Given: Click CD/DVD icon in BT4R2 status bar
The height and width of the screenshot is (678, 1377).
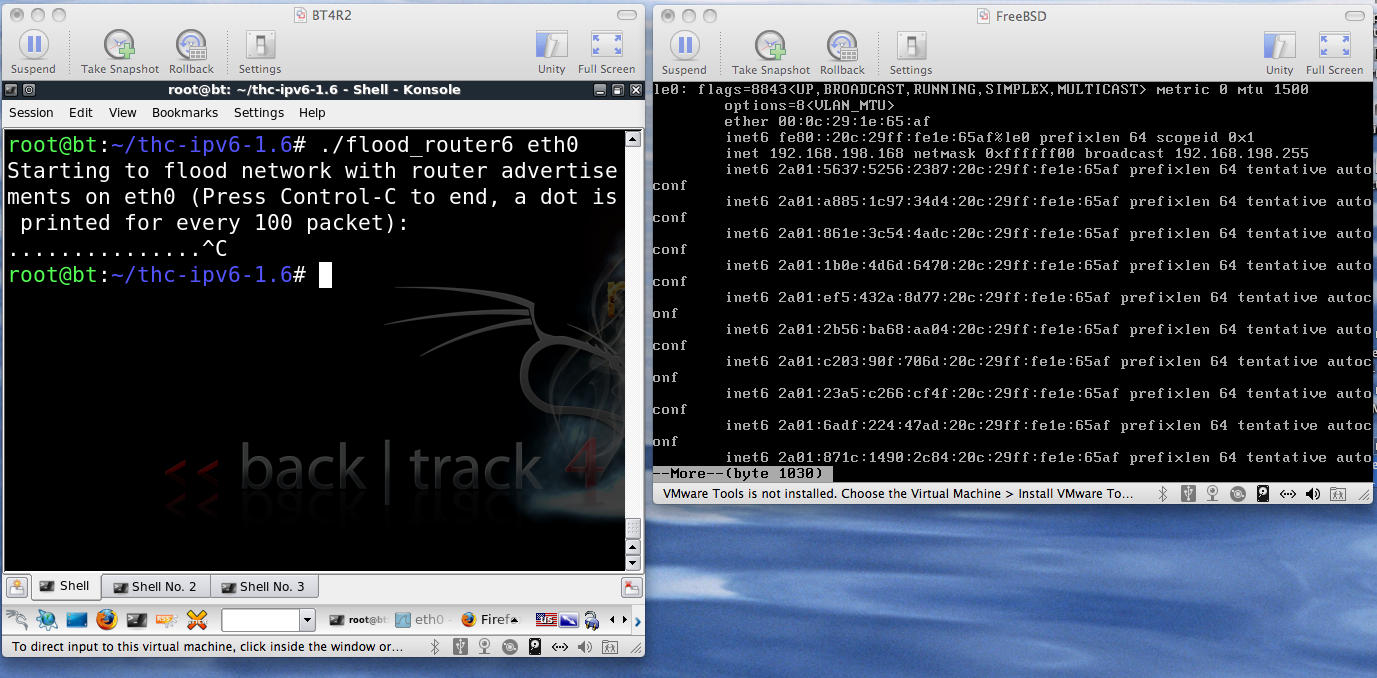Looking at the screenshot, I should pyautogui.click(x=509, y=647).
